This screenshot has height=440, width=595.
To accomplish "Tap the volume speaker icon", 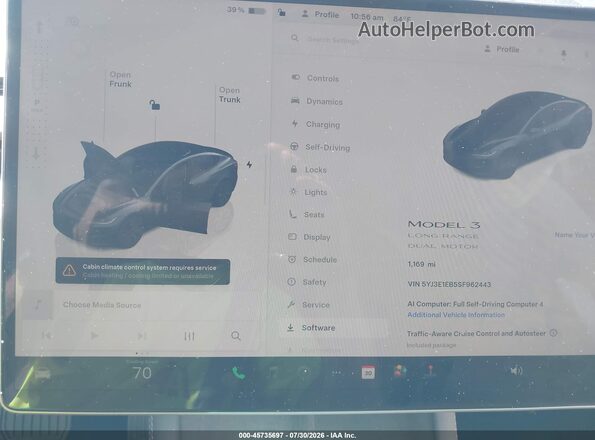I will pyautogui.click(x=516, y=371).
